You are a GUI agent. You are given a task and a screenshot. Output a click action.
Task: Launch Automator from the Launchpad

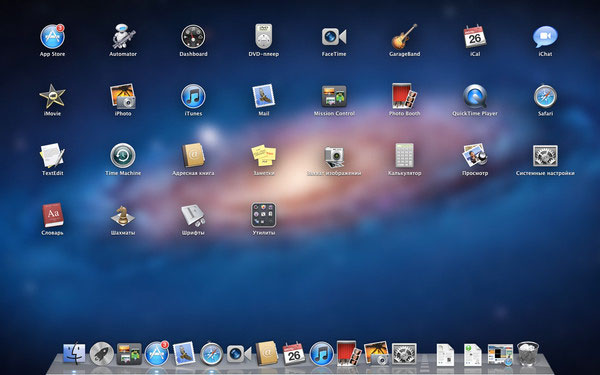(x=123, y=37)
